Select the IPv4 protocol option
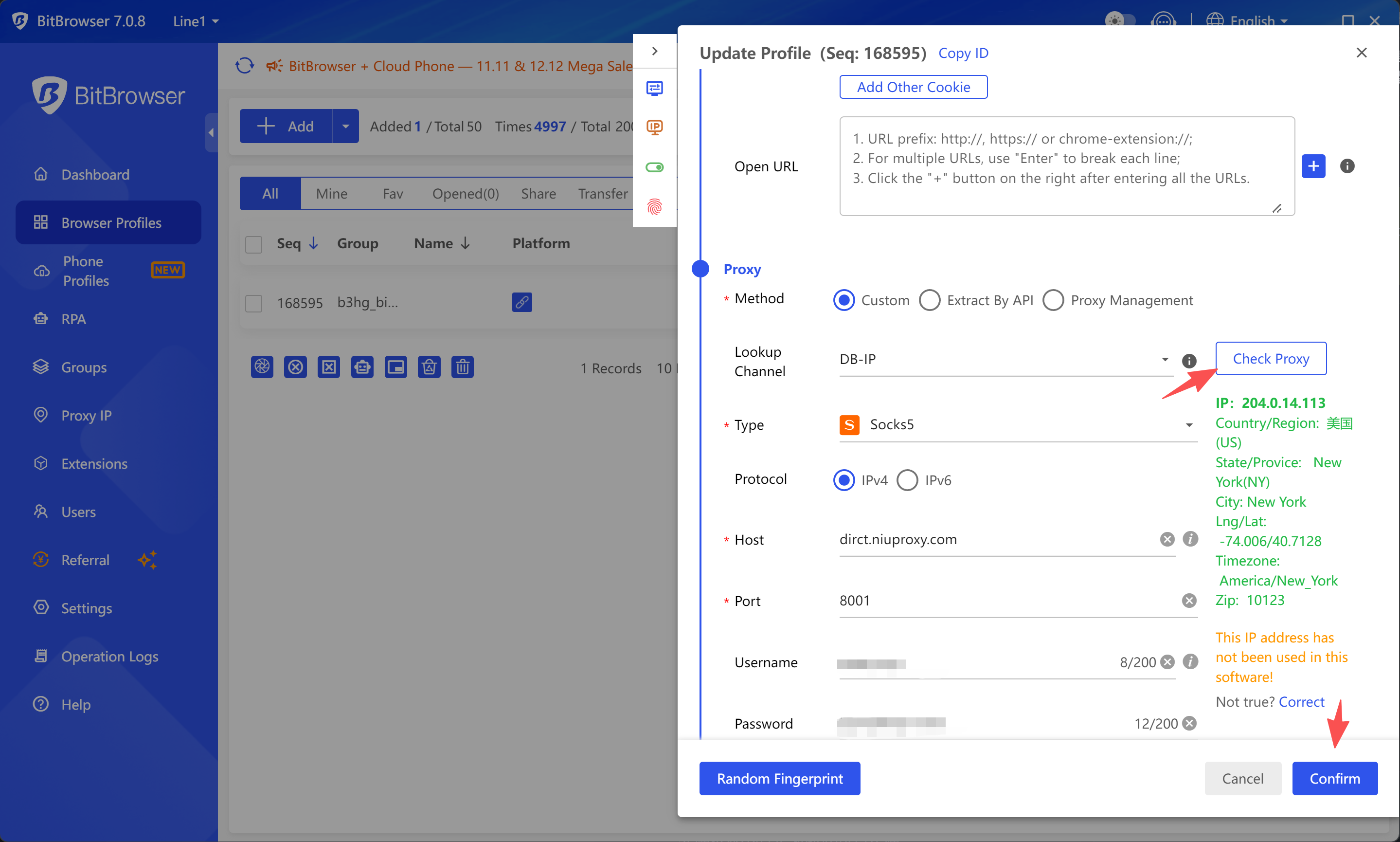The height and width of the screenshot is (842, 1400). point(860,480)
